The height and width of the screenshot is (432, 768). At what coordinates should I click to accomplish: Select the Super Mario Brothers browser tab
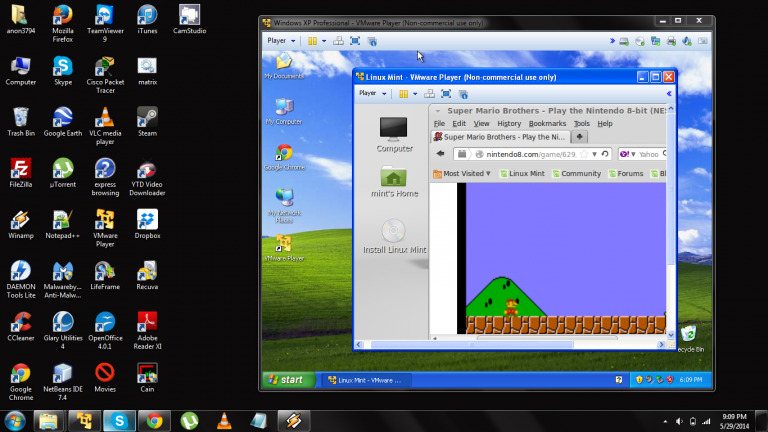[500, 137]
